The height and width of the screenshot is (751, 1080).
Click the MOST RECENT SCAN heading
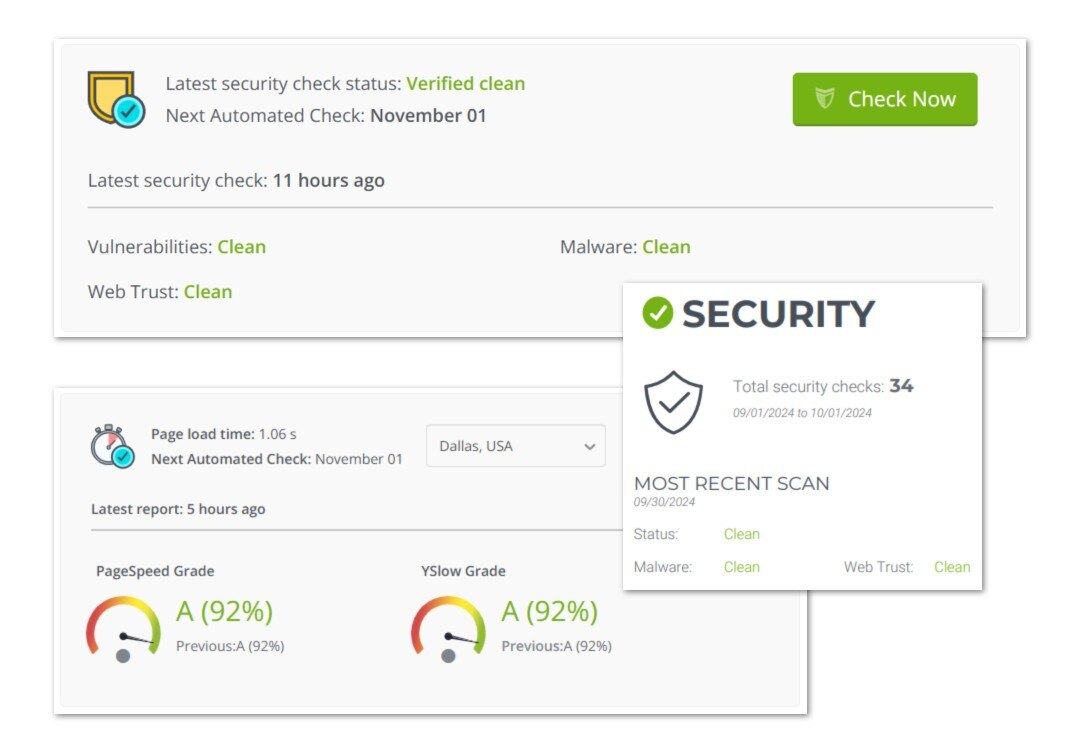pyautogui.click(x=732, y=483)
